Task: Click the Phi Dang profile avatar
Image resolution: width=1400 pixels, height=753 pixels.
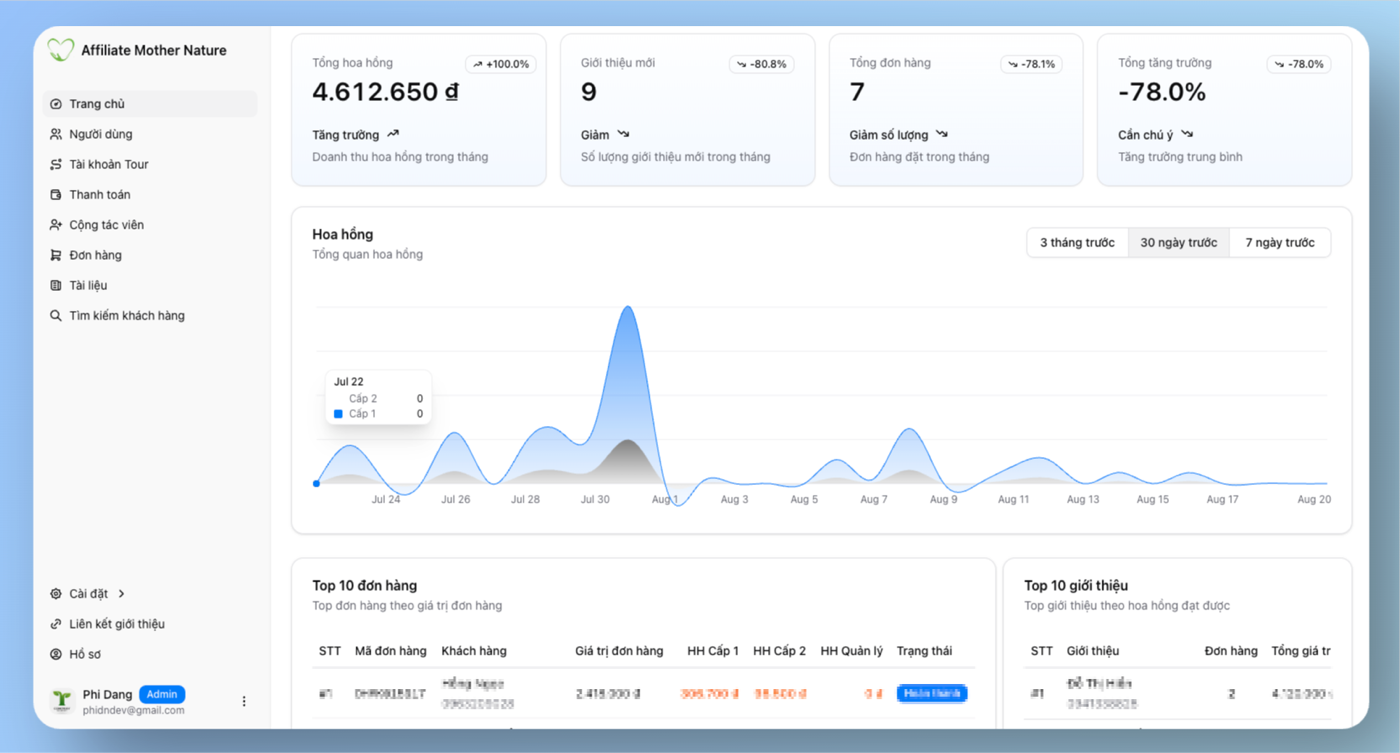Action: coord(62,701)
